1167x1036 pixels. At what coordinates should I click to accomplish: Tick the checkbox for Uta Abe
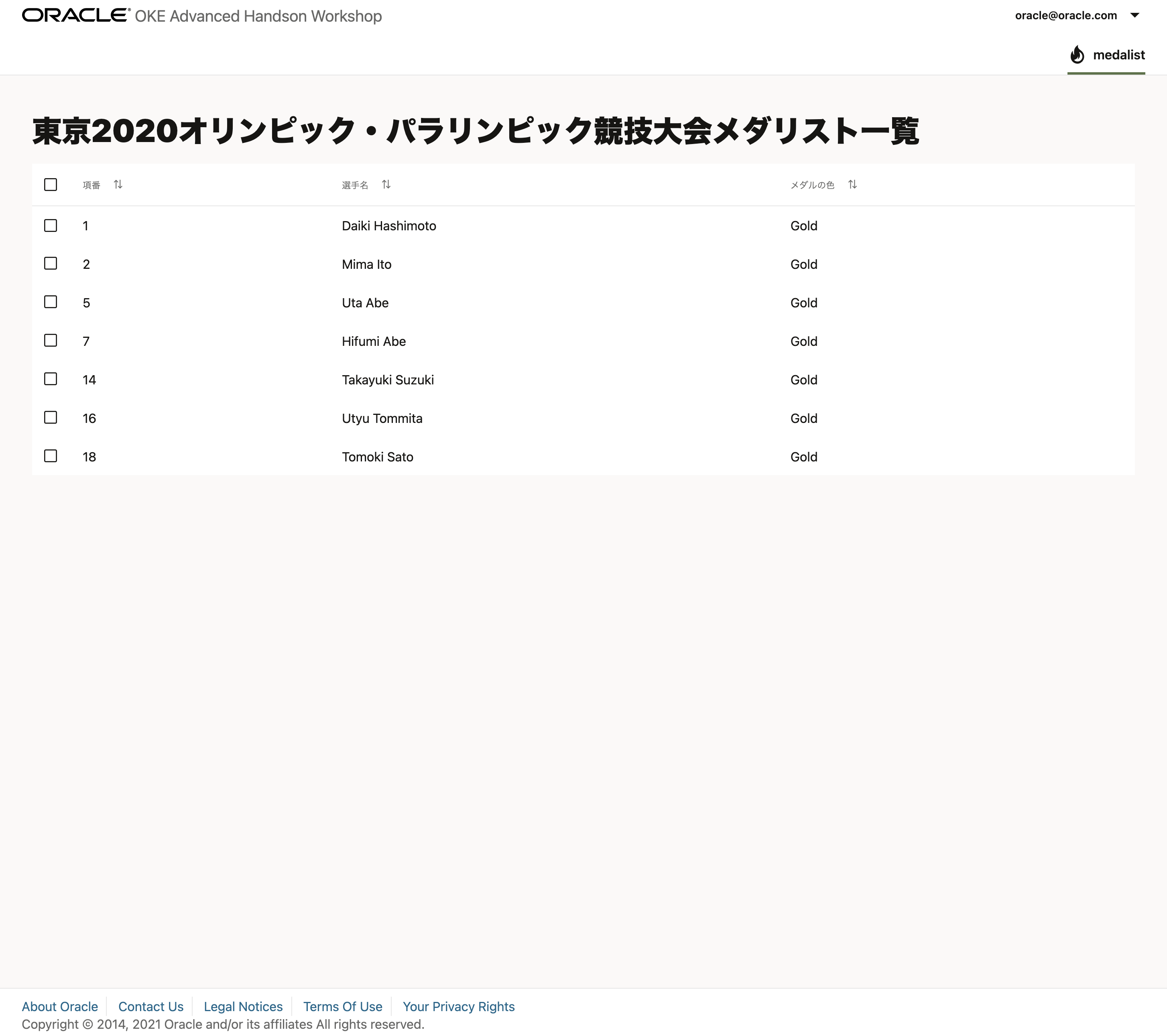tap(51, 302)
